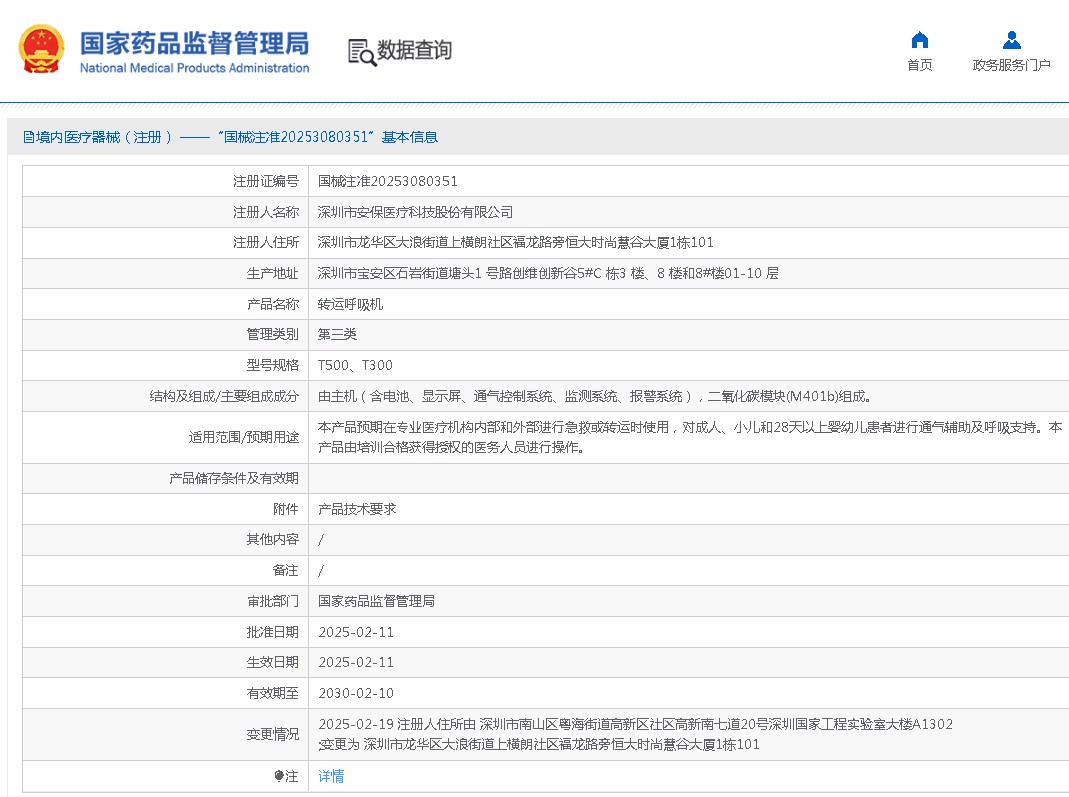This screenshot has height=797, width=1069.
Task: Click the document icon in section header
Action: (x=28, y=137)
